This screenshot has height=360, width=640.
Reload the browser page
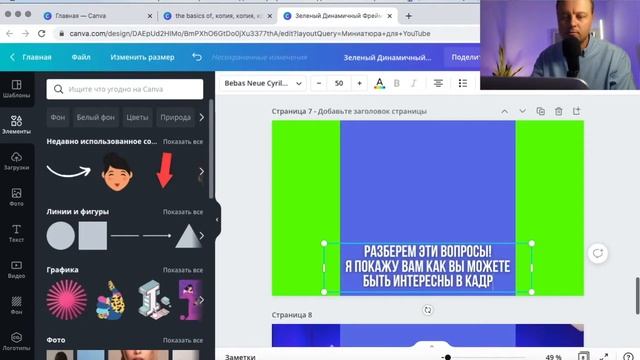(x=42, y=33)
